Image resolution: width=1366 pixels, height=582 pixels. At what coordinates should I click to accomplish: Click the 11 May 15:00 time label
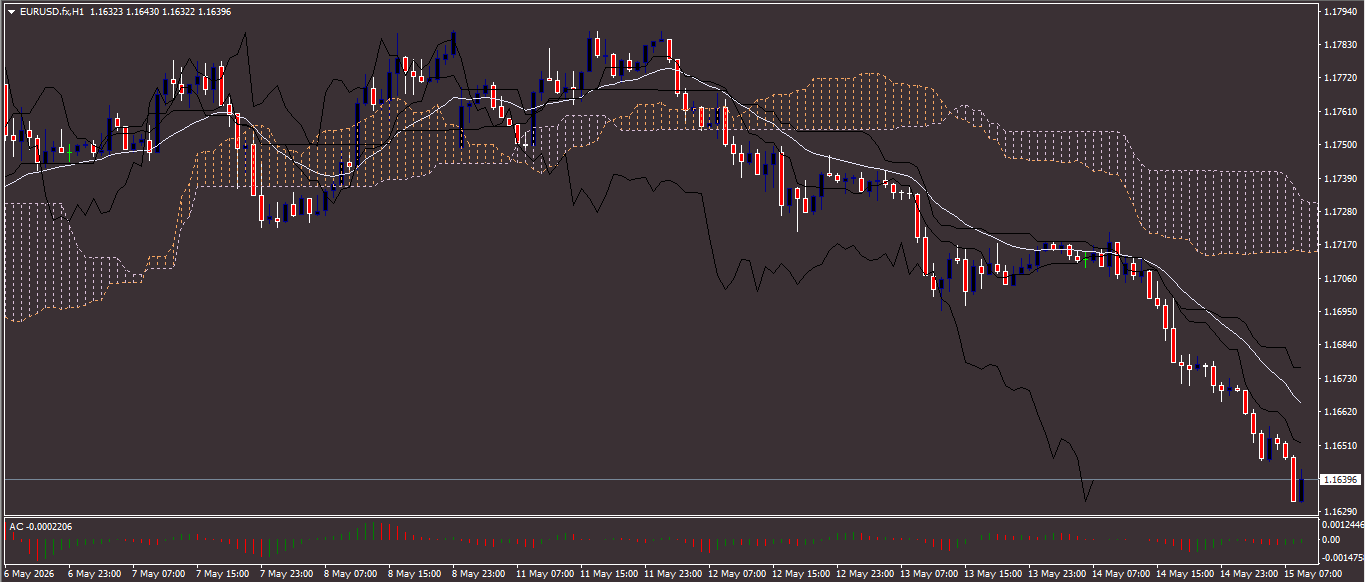tap(609, 575)
